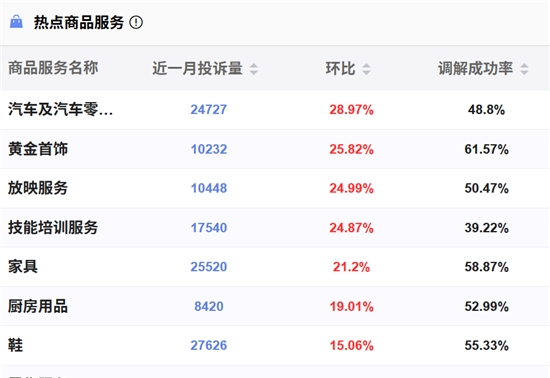Open complaint count 24727 link
Image resolution: width=550 pixels, height=378 pixels.
[209, 109]
